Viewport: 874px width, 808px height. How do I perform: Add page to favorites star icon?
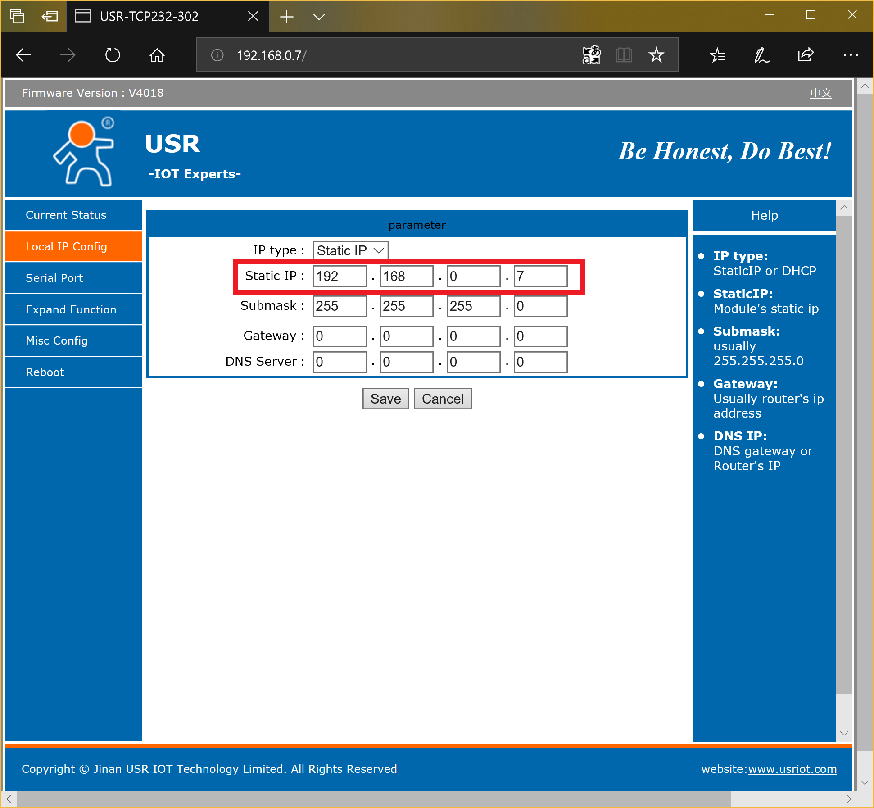656,55
